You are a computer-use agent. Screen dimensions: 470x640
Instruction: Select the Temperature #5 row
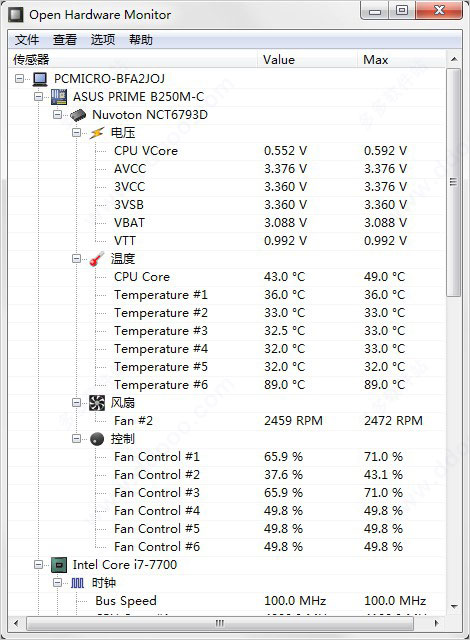click(x=227, y=367)
